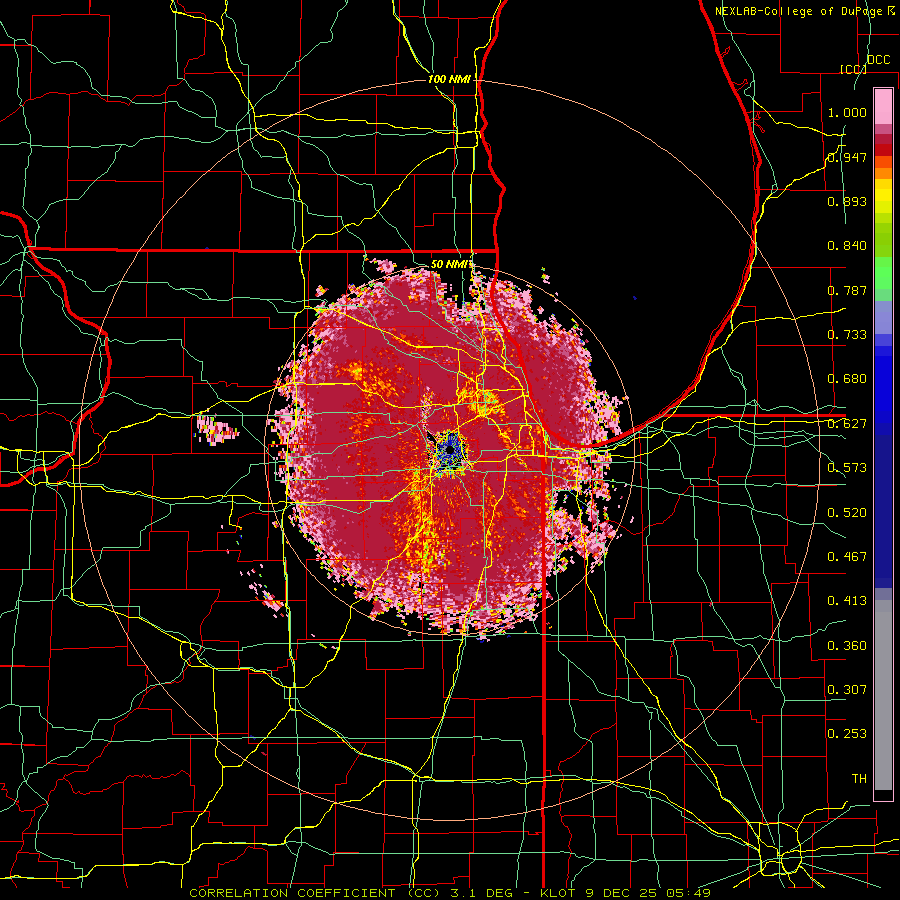Select the 0.733 scale value
This screenshot has height=900, width=900.
pos(847,335)
